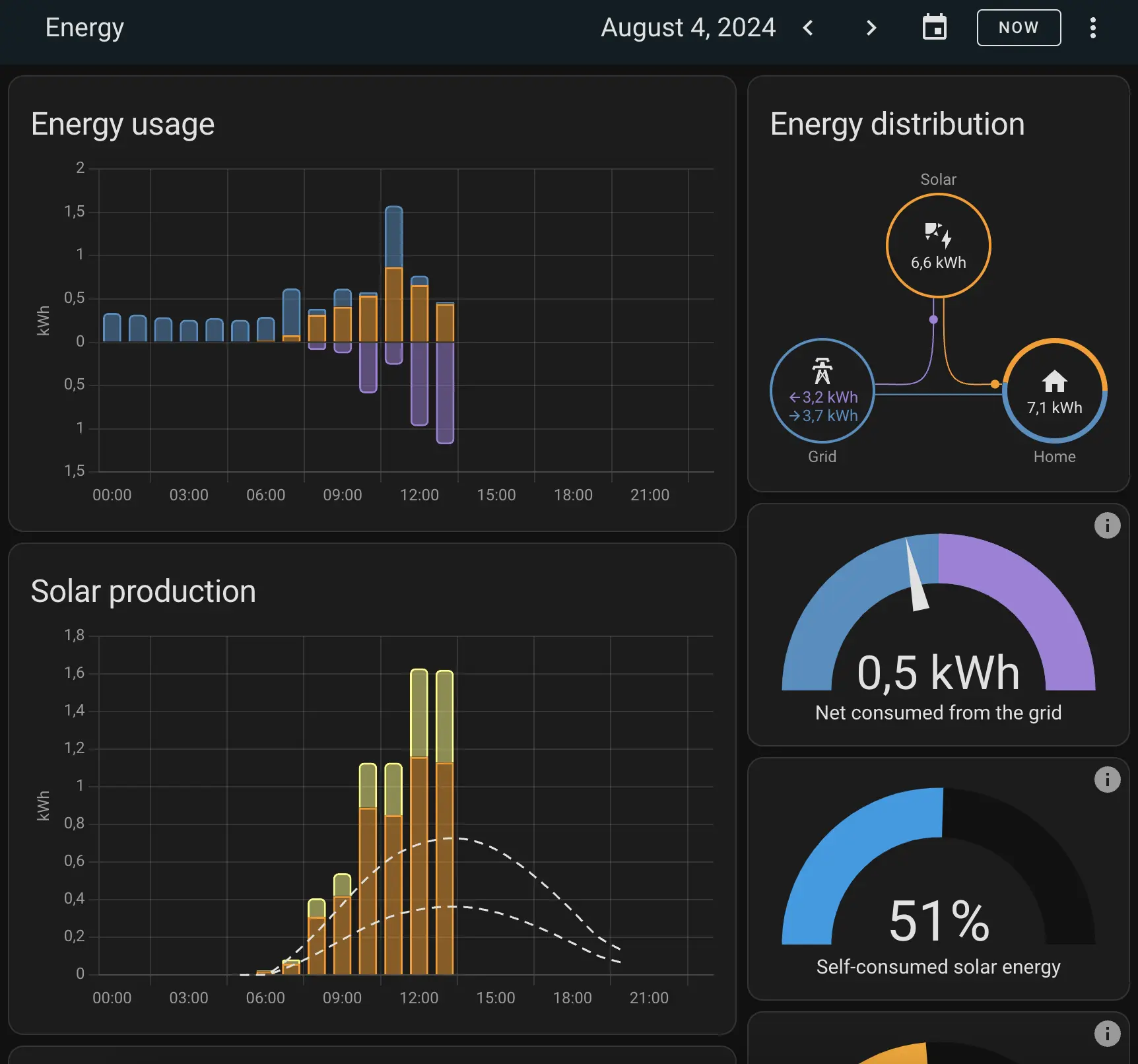Click the Energy page title
The width and height of the screenshot is (1138, 1064).
[x=84, y=28]
